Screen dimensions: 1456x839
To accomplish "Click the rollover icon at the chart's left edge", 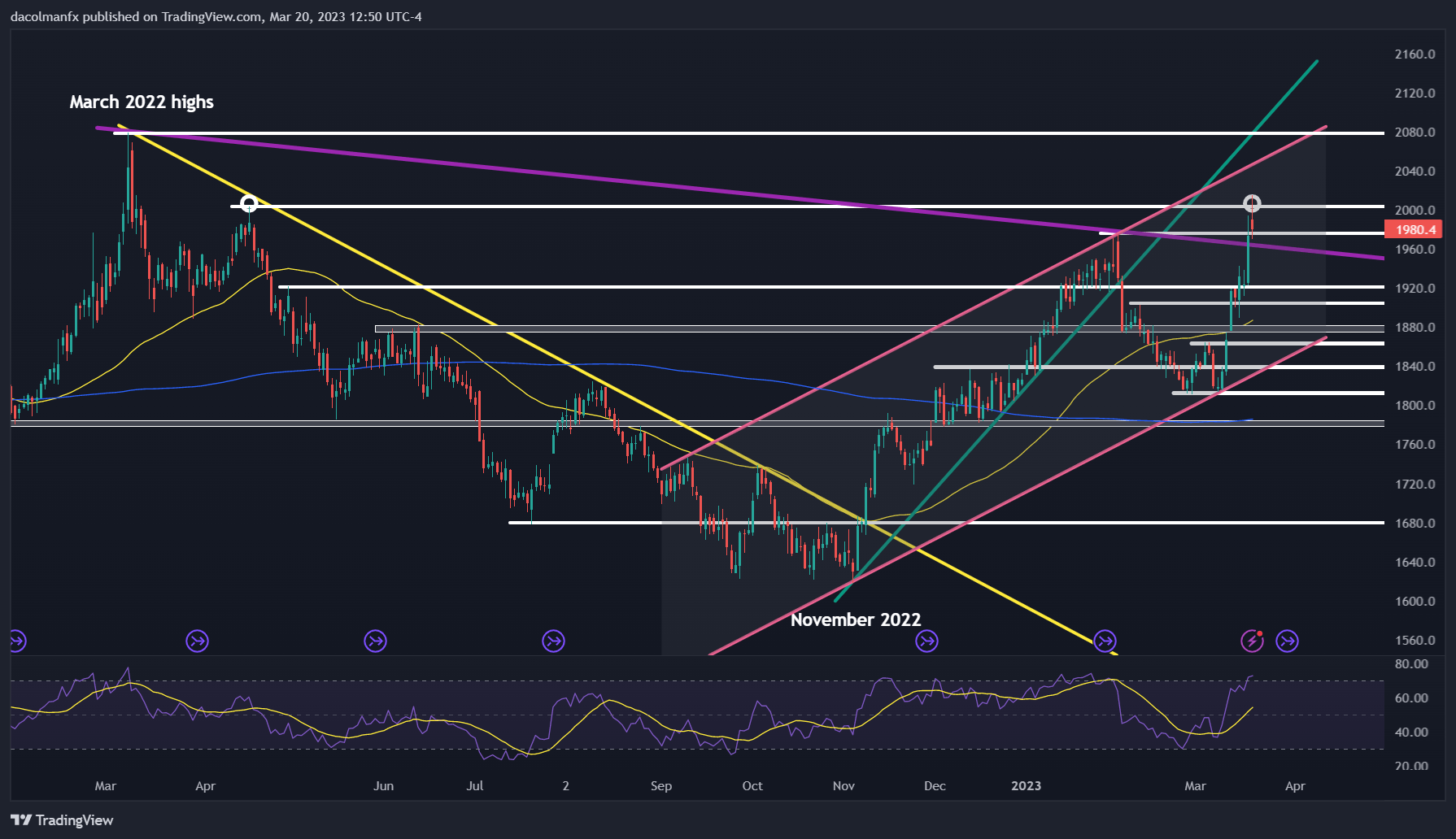I will [x=17, y=641].
